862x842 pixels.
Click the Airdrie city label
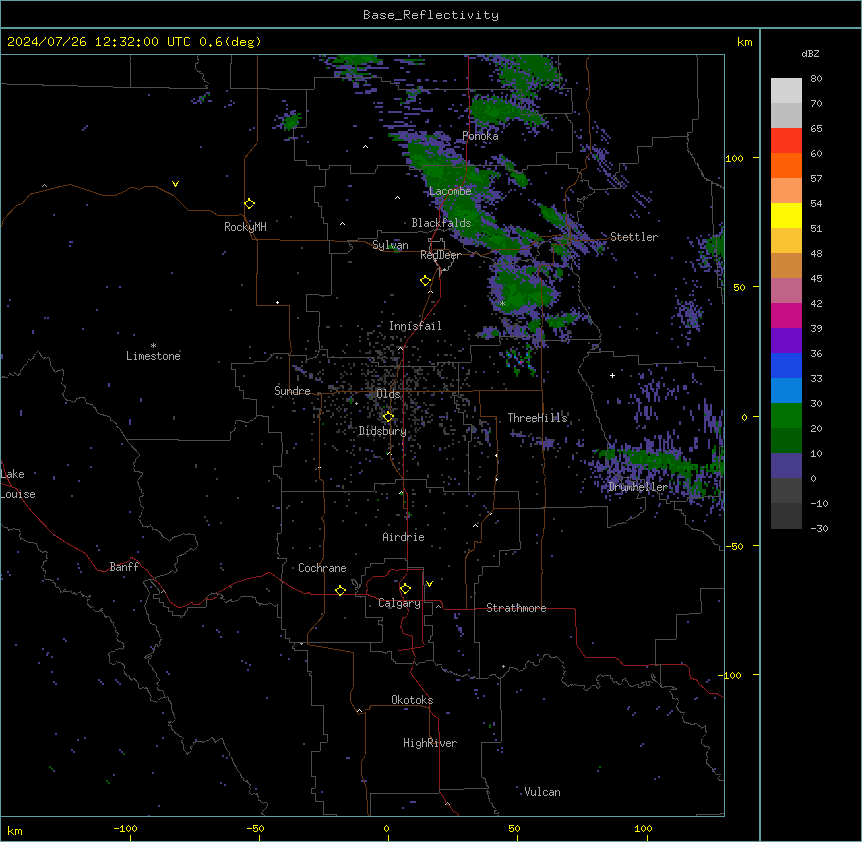(x=404, y=537)
